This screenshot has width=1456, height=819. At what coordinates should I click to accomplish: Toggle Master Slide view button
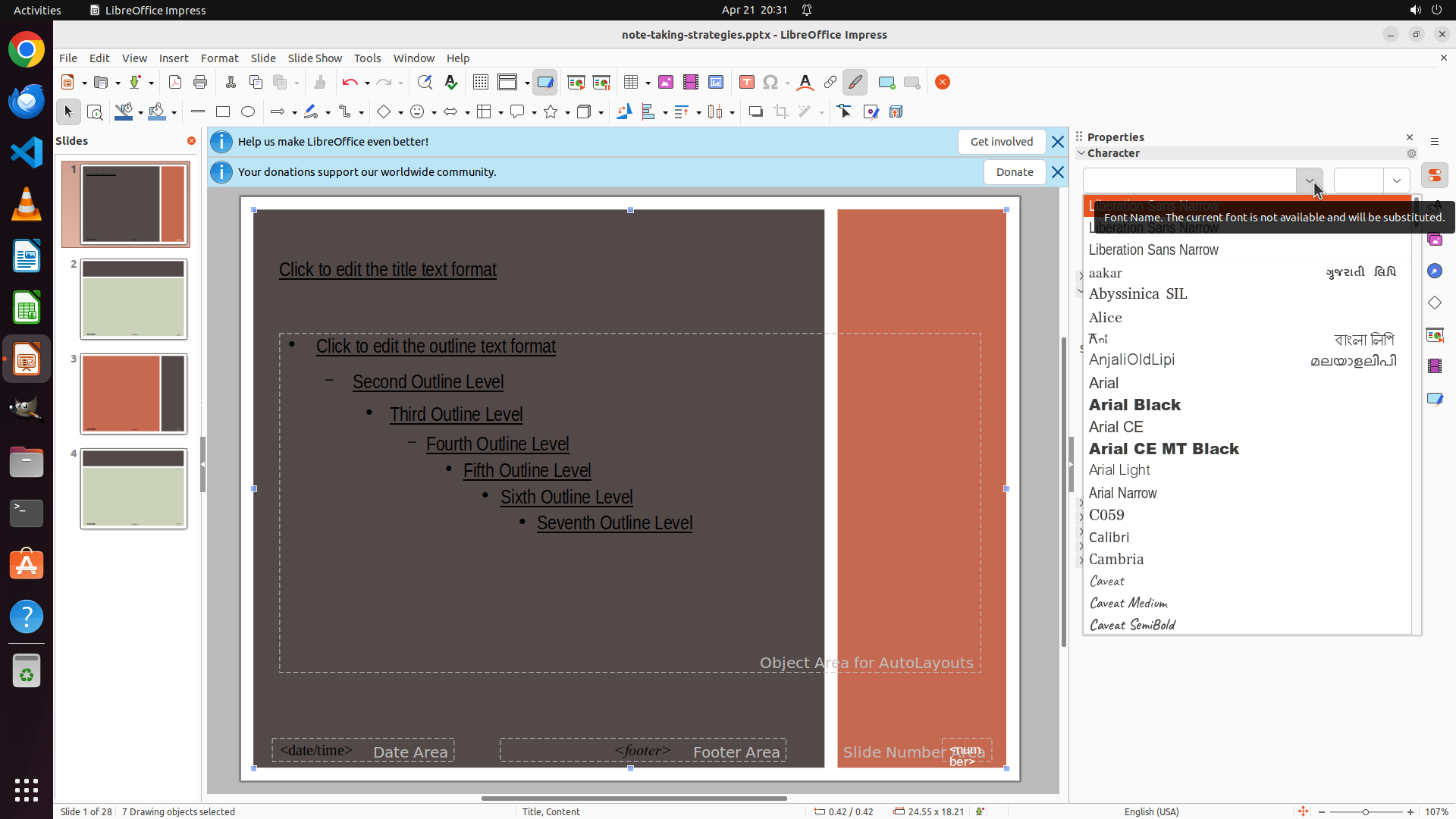pyautogui.click(x=544, y=83)
